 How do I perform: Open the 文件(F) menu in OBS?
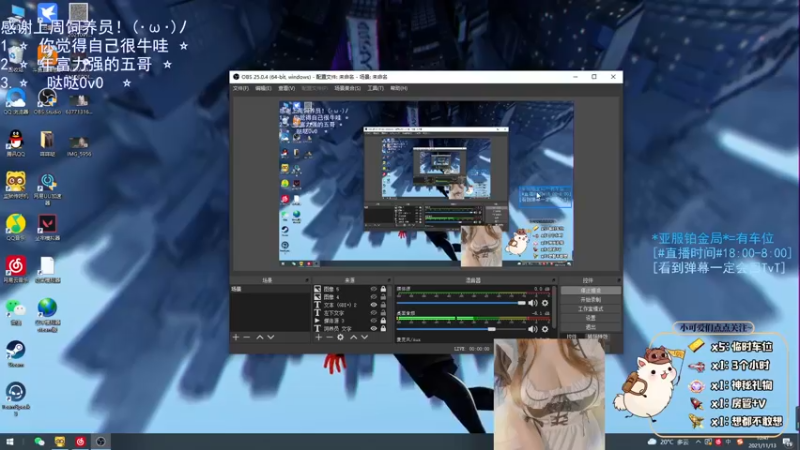pyautogui.click(x=241, y=88)
